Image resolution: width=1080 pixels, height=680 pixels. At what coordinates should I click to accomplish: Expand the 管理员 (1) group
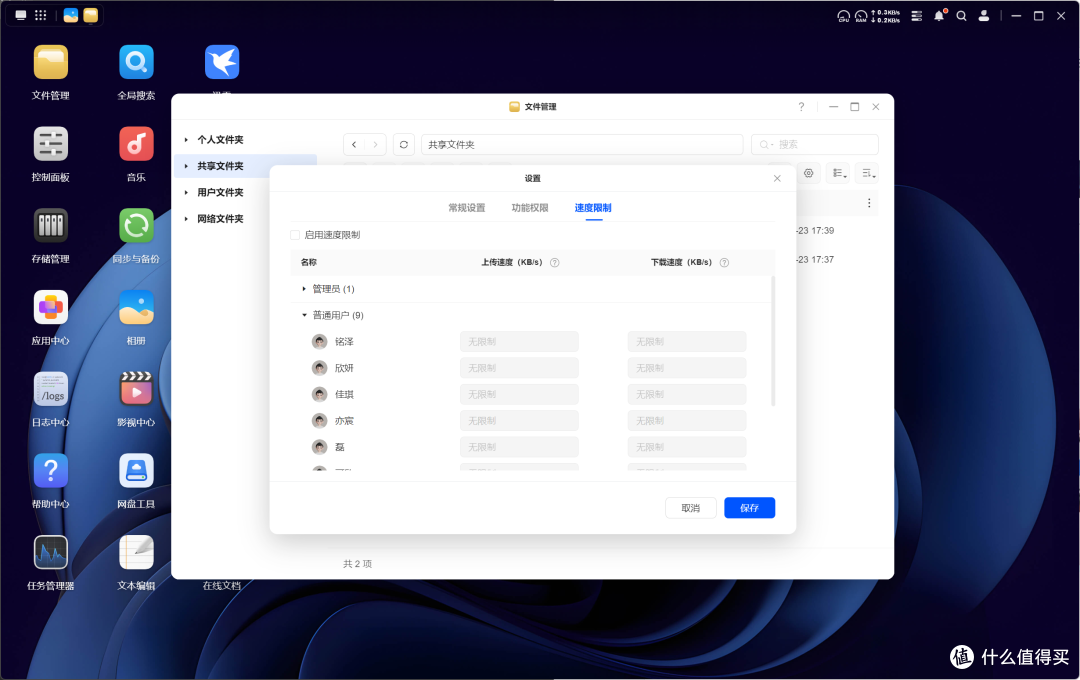coord(304,289)
